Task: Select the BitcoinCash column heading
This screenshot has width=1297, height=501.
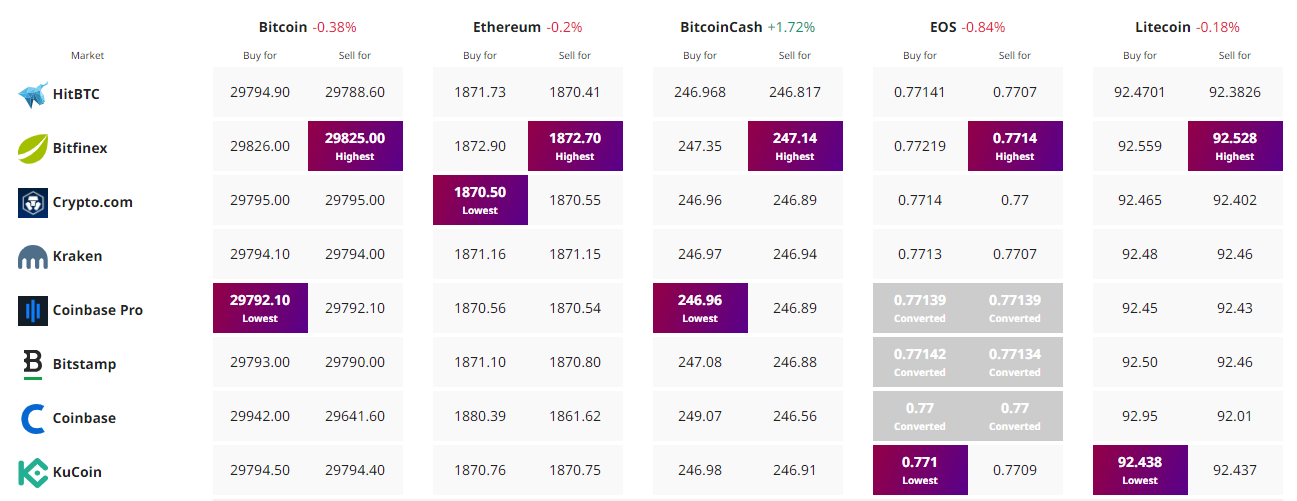Action: click(x=721, y=27)
